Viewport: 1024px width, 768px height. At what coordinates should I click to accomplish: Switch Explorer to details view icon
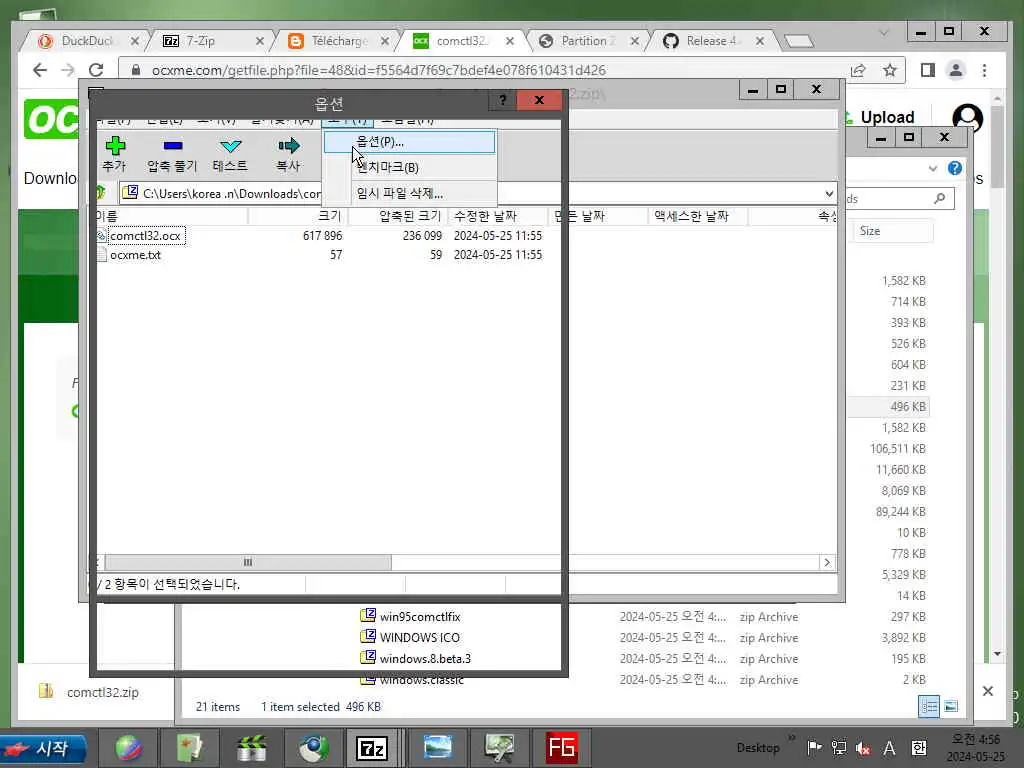929,706
